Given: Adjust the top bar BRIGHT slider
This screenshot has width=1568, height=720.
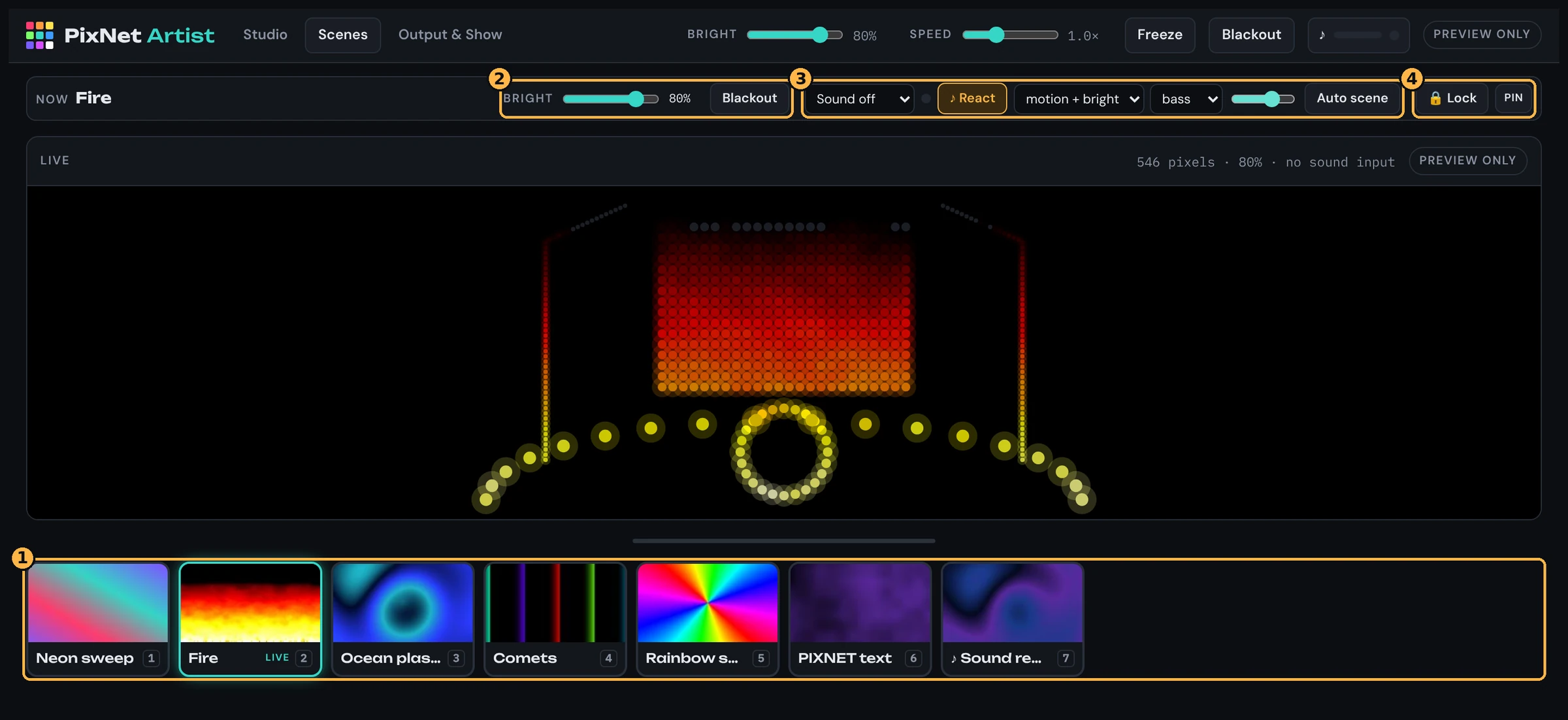Looking at the screenshot, I should click(x=794, y=35).
